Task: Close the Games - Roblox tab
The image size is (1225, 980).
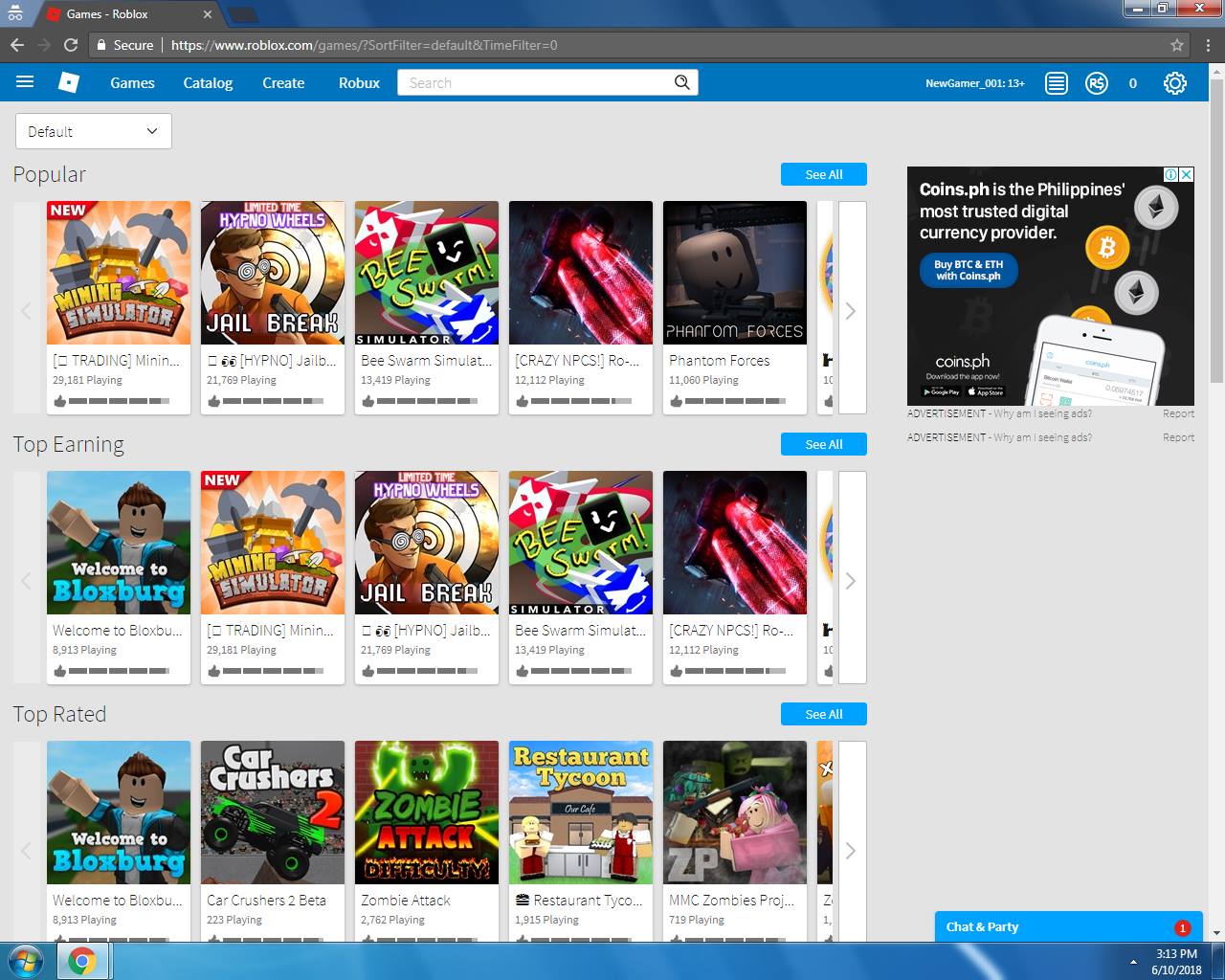Action: (x=208, y=14)
